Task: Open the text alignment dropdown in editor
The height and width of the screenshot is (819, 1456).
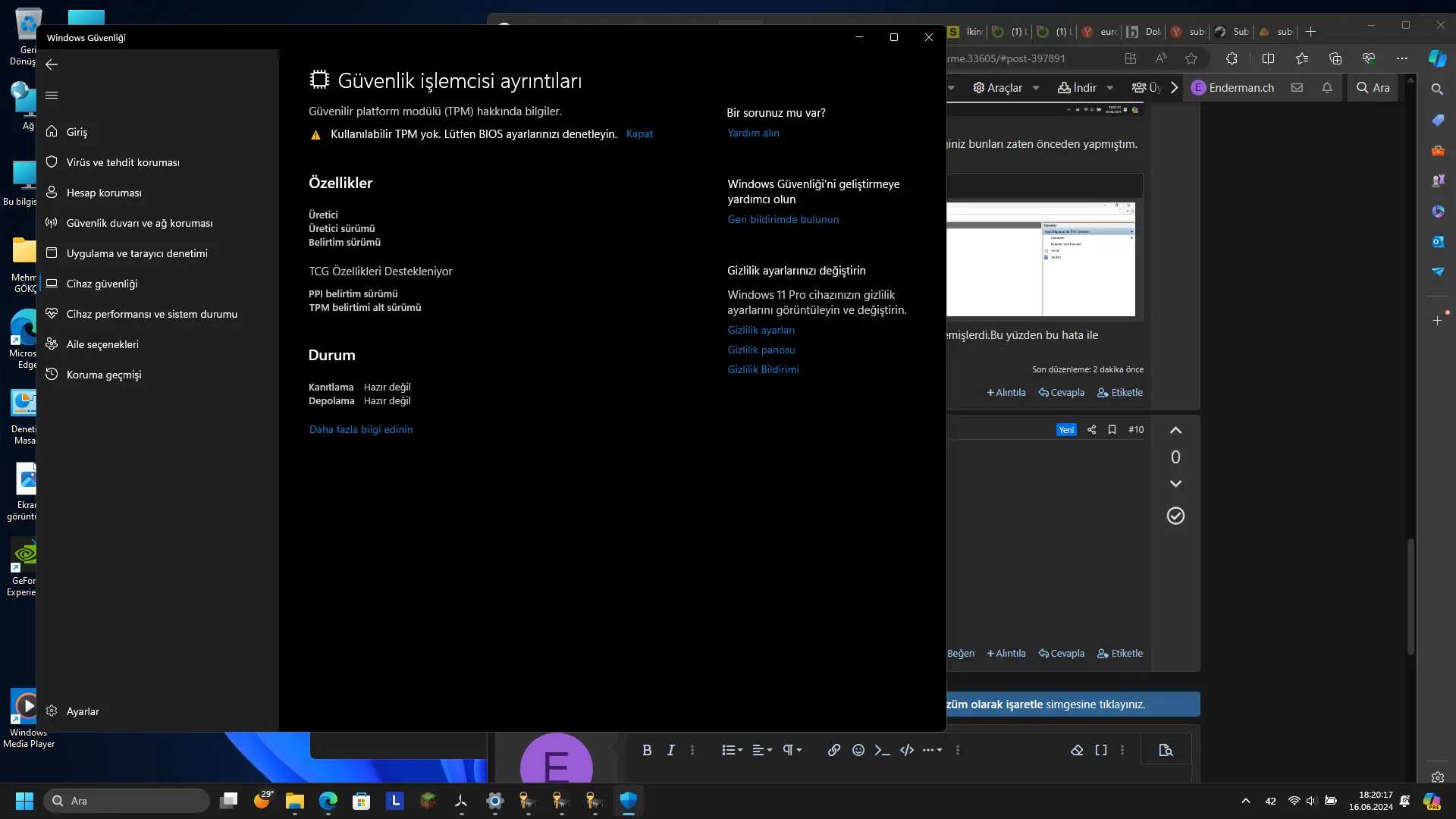Action: click(762, 750)
